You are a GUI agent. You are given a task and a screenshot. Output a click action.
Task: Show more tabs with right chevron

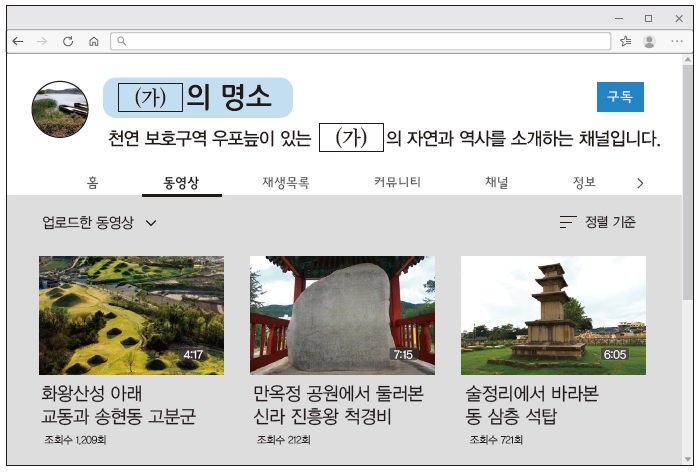coord(640,183)
